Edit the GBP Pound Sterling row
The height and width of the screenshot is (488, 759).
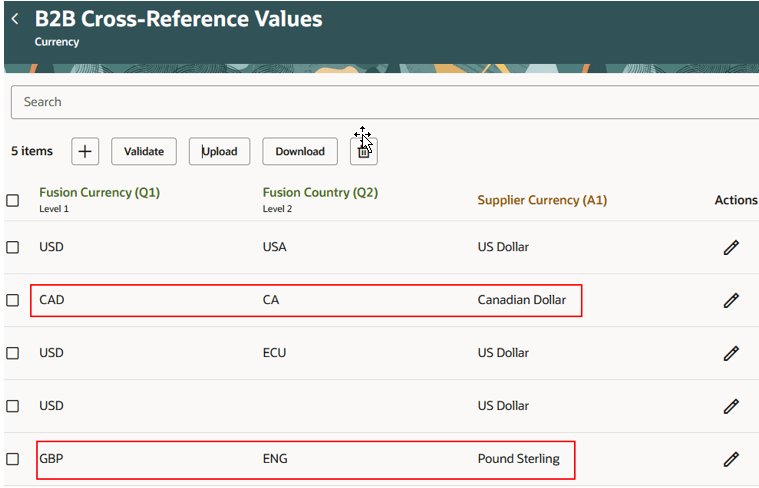731,459
